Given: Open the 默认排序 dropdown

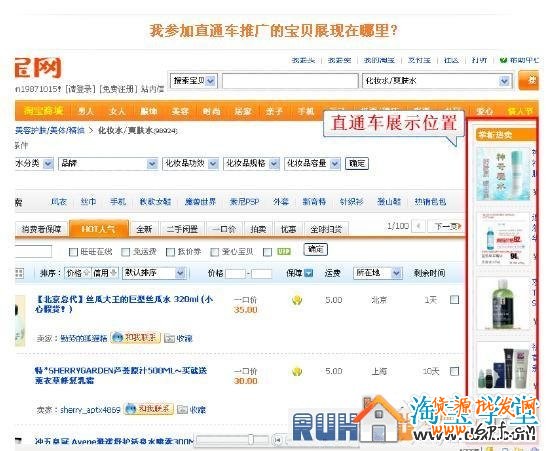Looking at the screenshot, I should [x=154, y=273].
